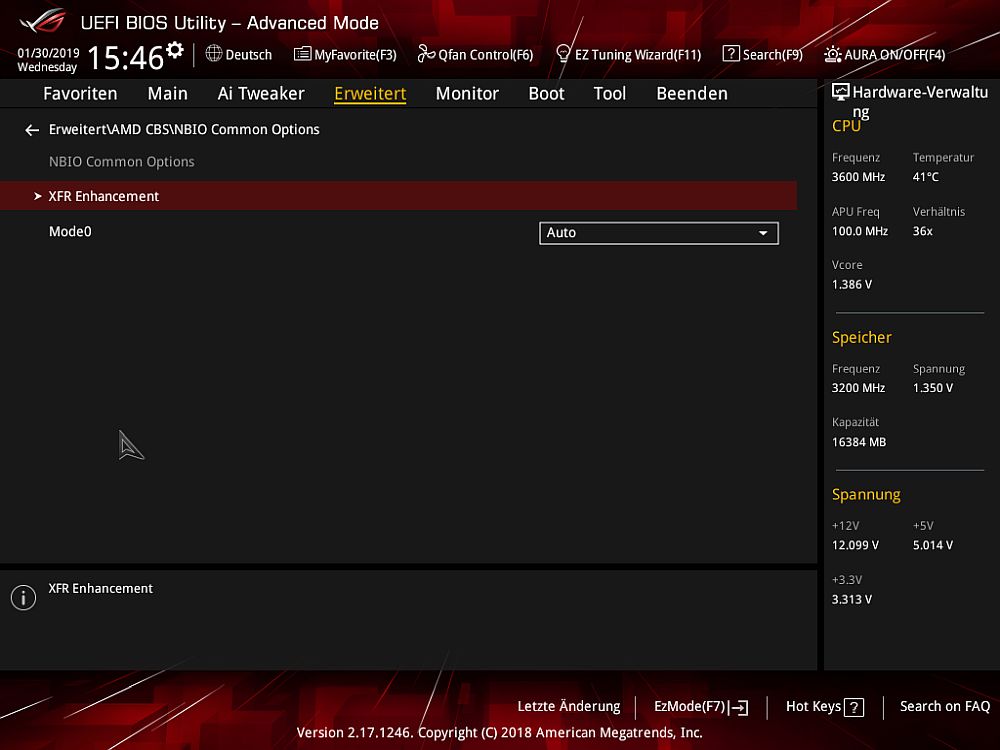Click the Spannung section heading
Viewport: 1000px width, 750px height.
[x=866, y=495]
